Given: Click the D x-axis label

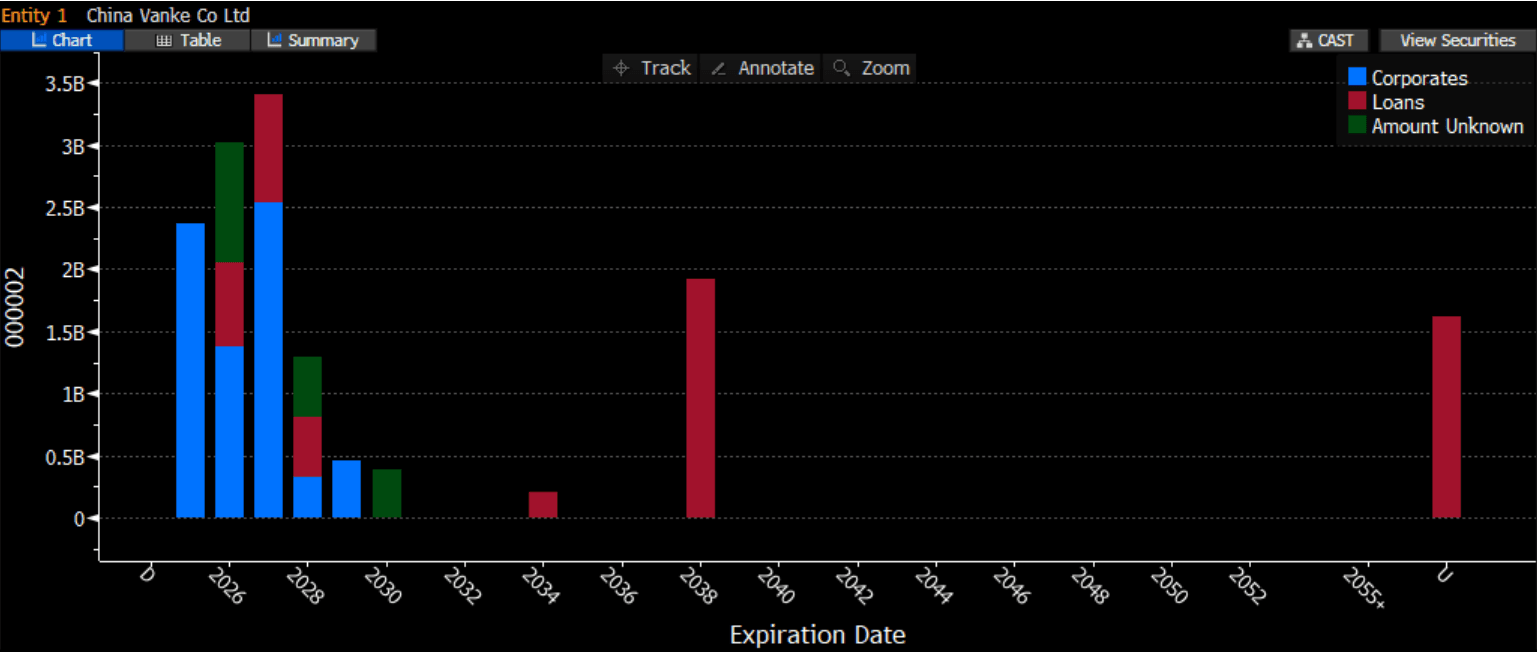Looking at the screenshot, I should pos(148,575).
